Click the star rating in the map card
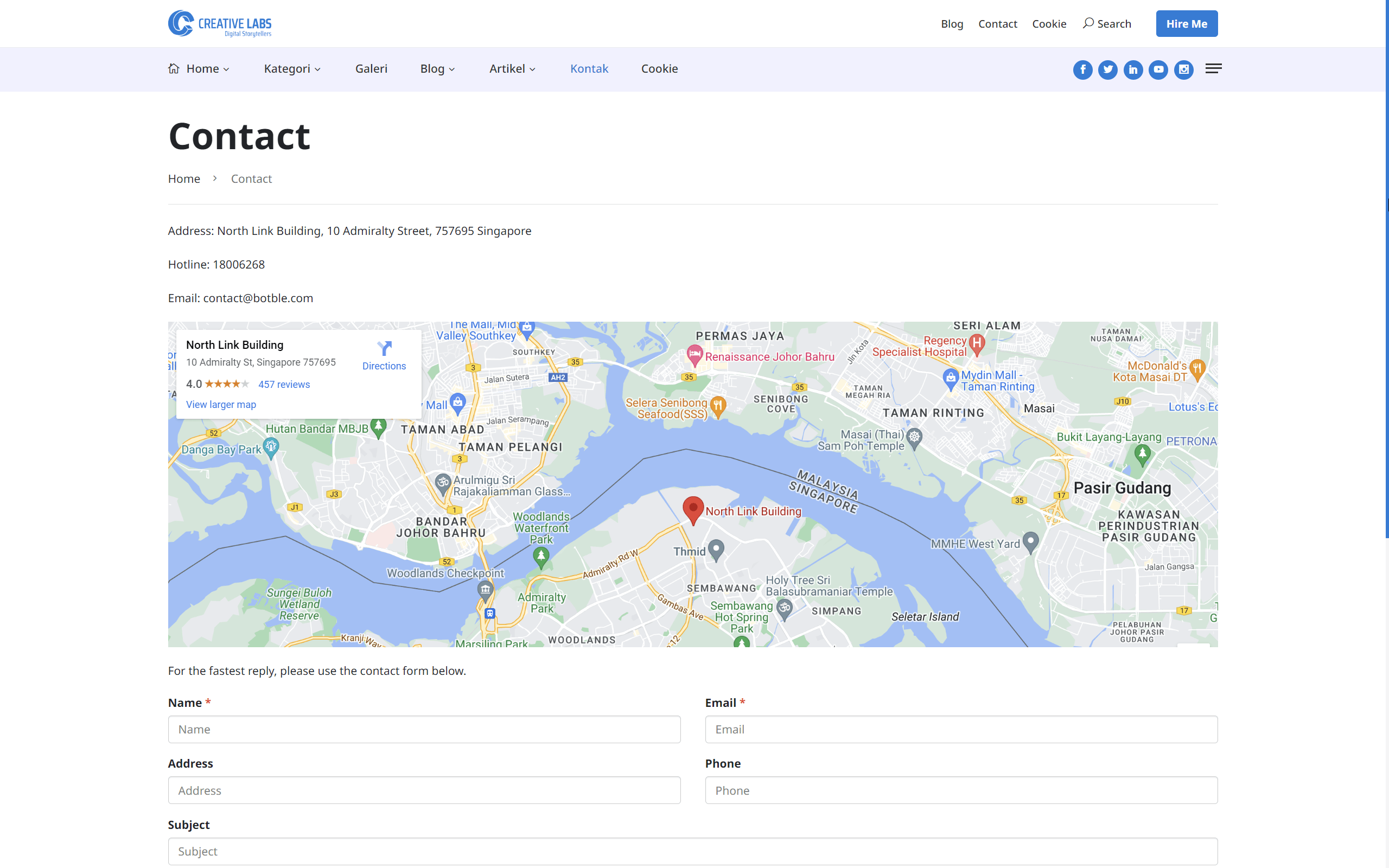The width and height of the screenshot is (1389, 868). [228, 384]
